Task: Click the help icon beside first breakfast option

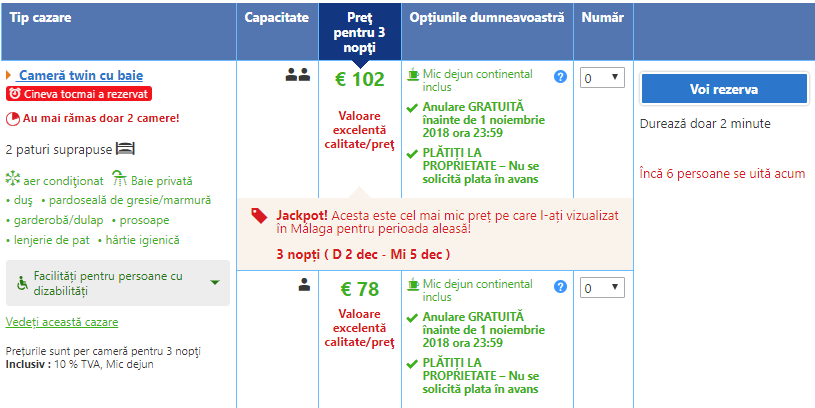Action: point(560,77)
